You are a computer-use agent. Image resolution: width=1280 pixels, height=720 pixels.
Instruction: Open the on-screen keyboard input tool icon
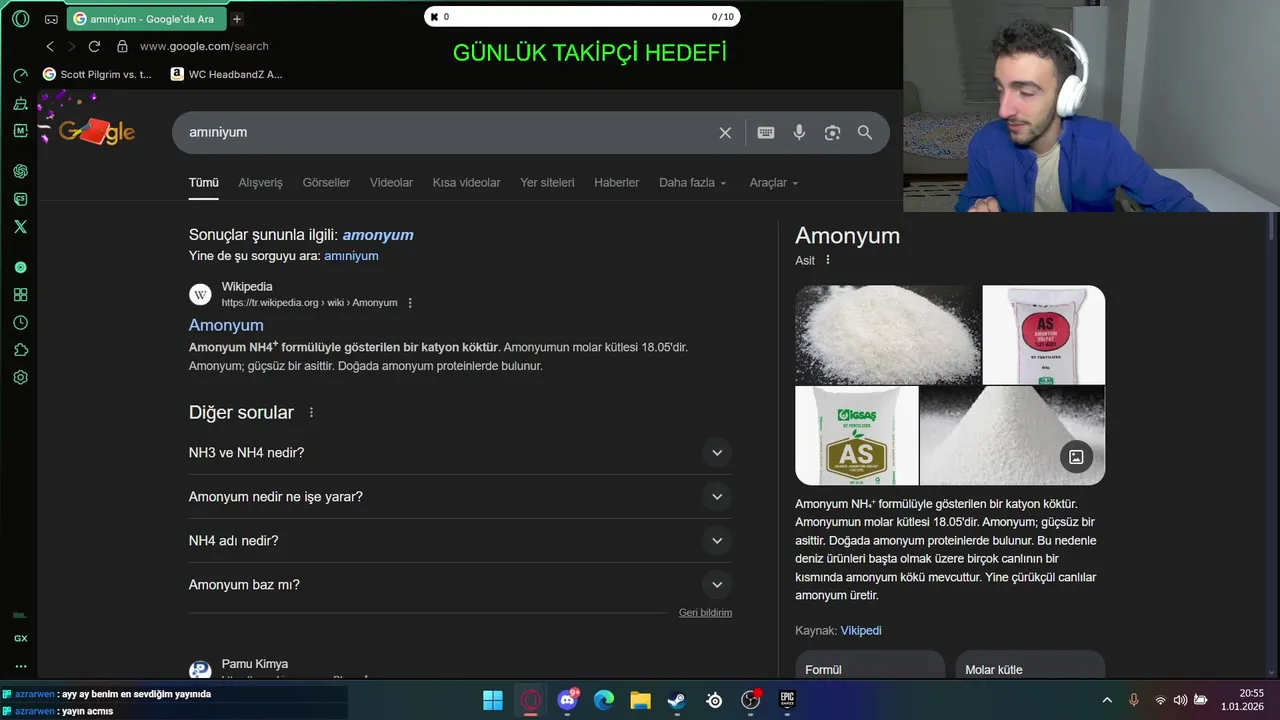[766, 132]
